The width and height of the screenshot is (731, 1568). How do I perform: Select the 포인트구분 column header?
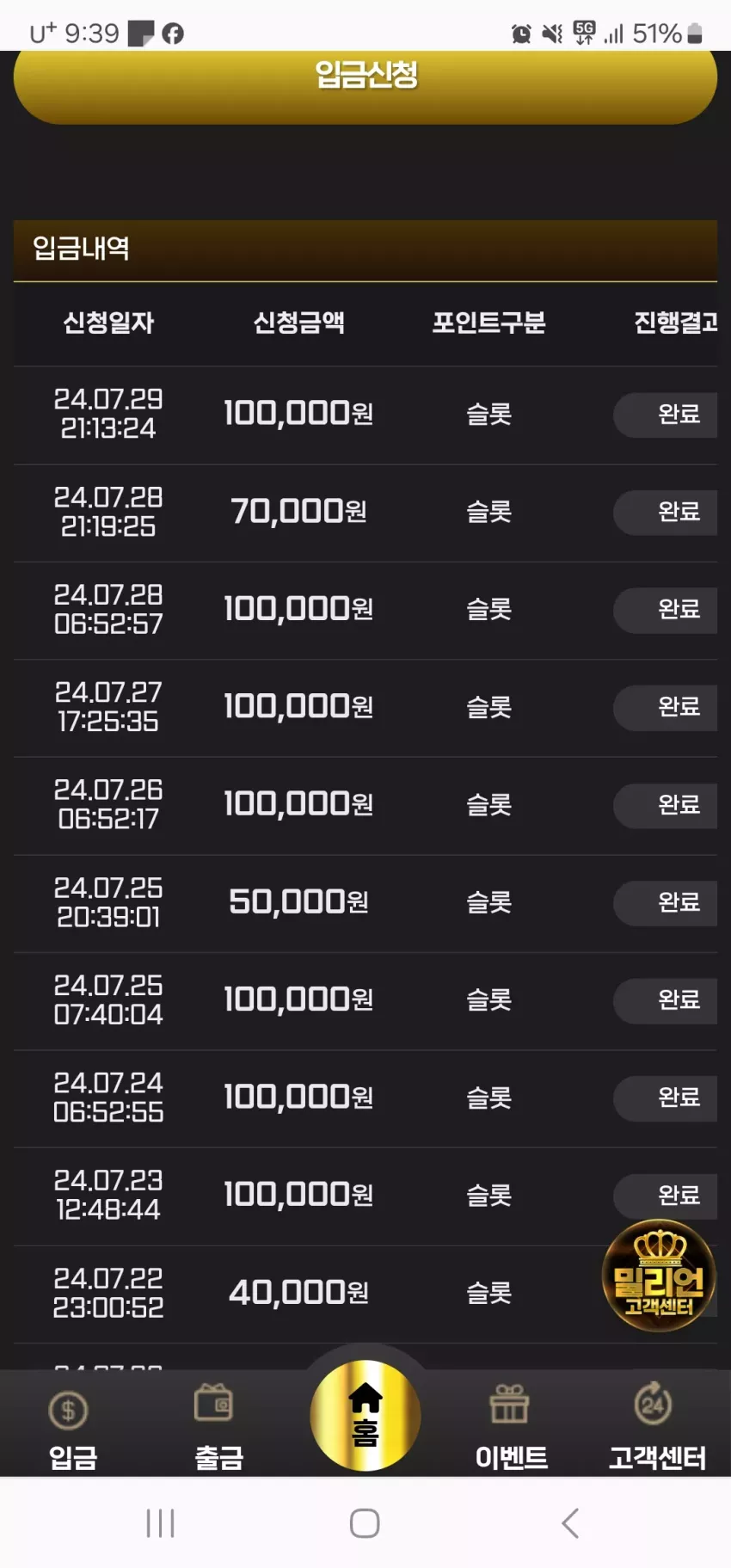(488, 323)
